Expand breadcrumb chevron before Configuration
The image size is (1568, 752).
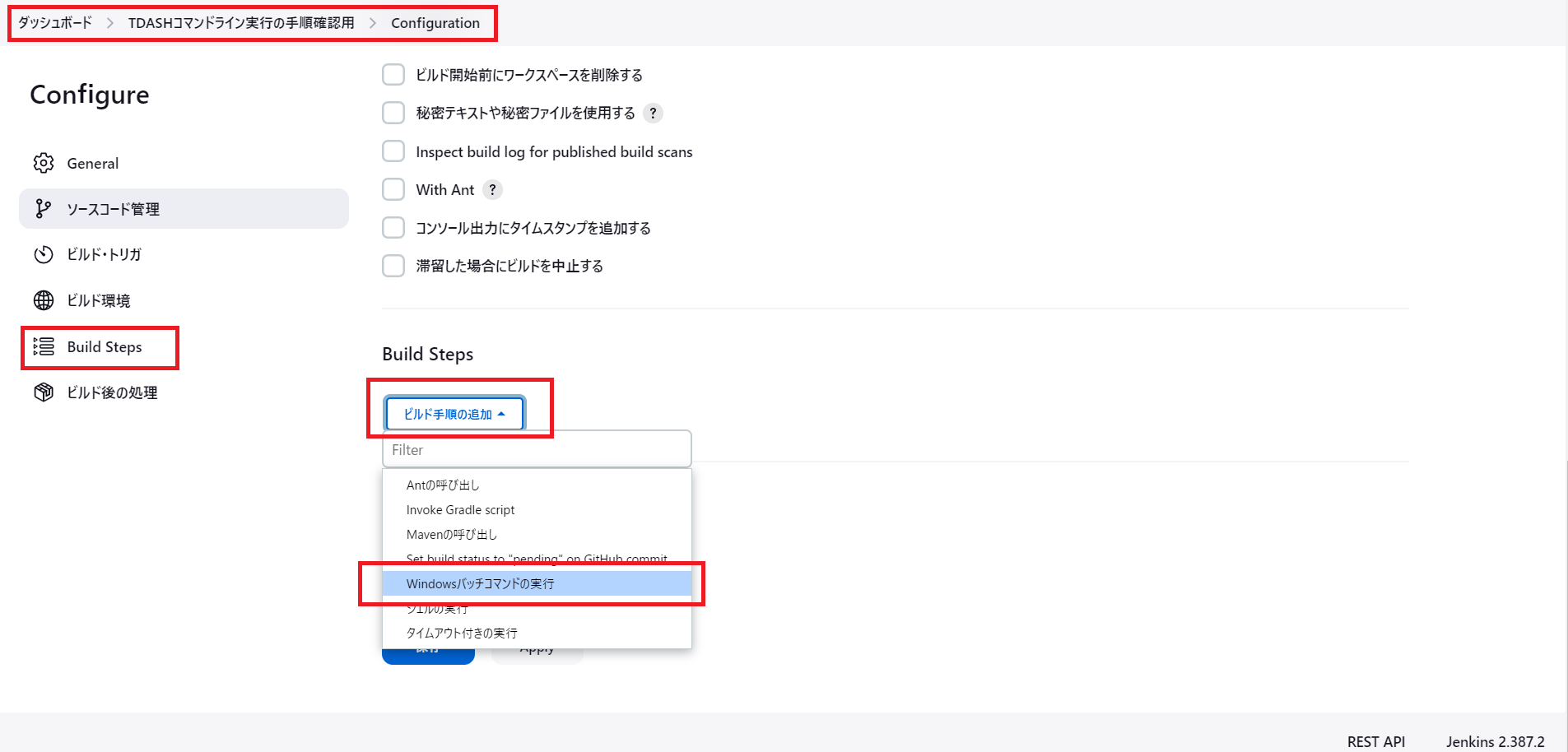point(373,23)
